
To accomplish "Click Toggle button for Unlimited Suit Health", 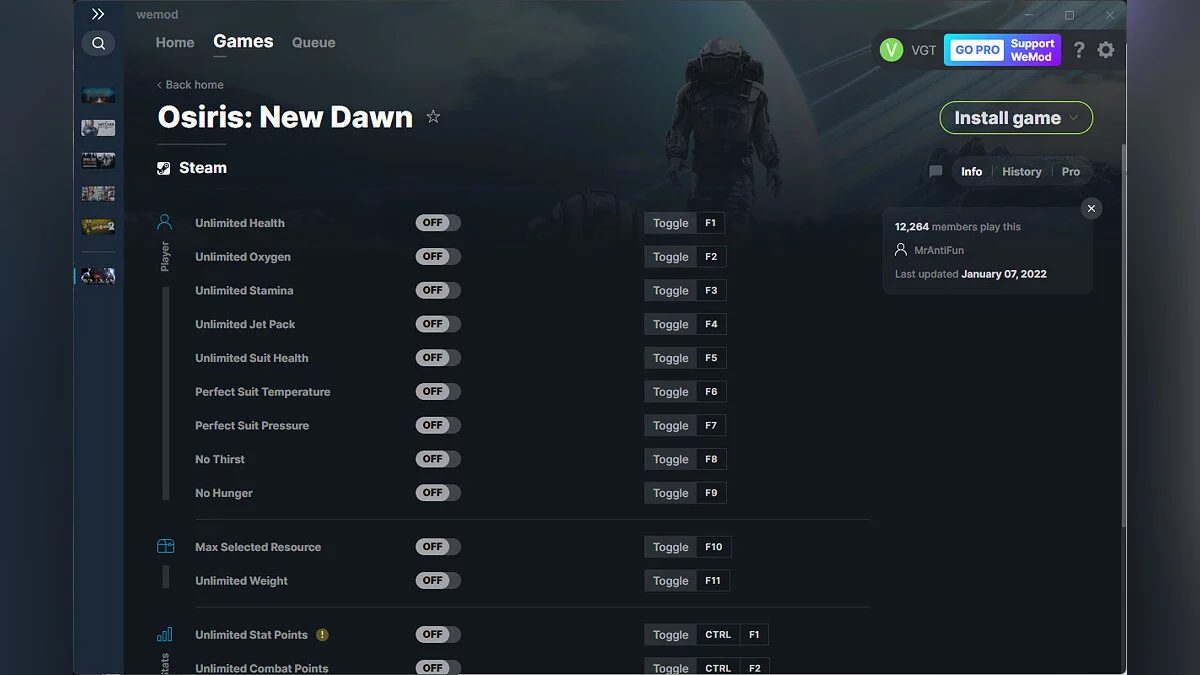I will click(670, 358).
